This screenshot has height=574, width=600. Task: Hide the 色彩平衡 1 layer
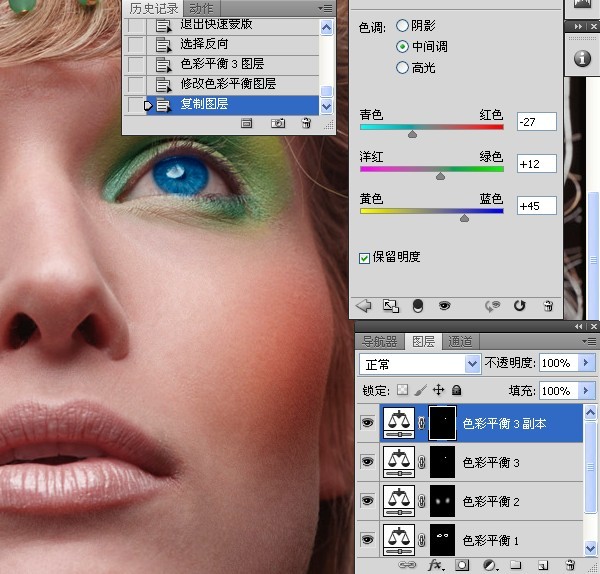pos(367,540)
